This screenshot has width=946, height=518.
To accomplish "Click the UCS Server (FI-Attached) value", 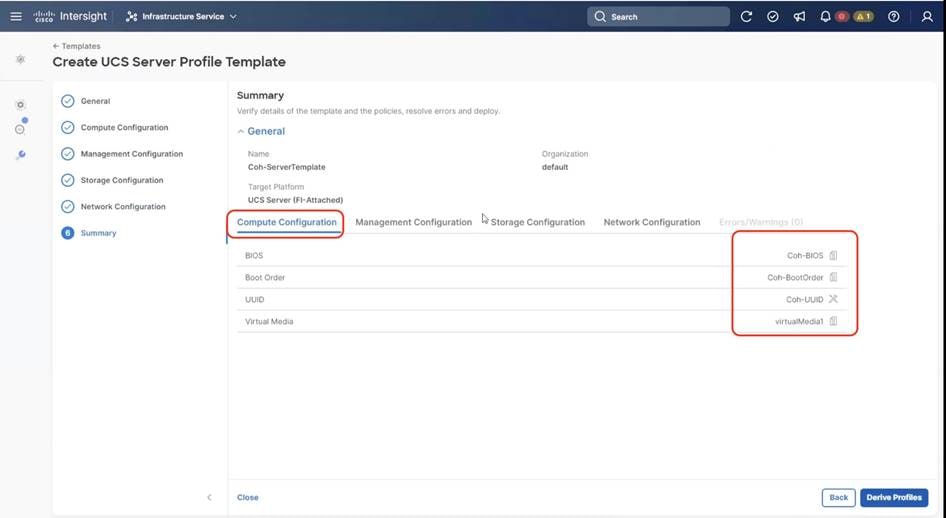I will [x=295, y=200].
